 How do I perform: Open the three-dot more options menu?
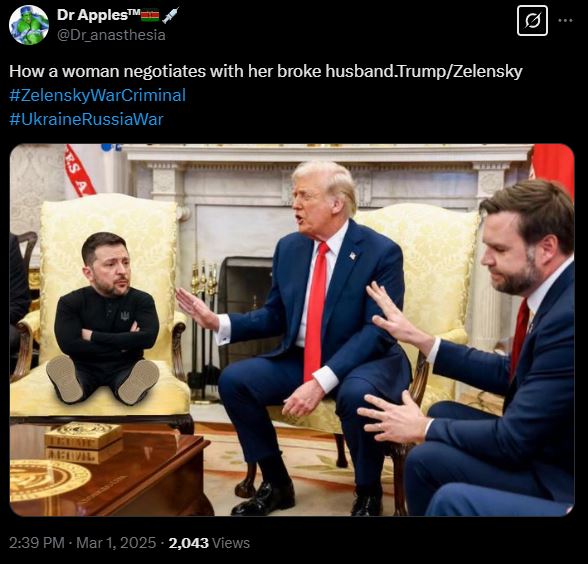coord(566,20)
